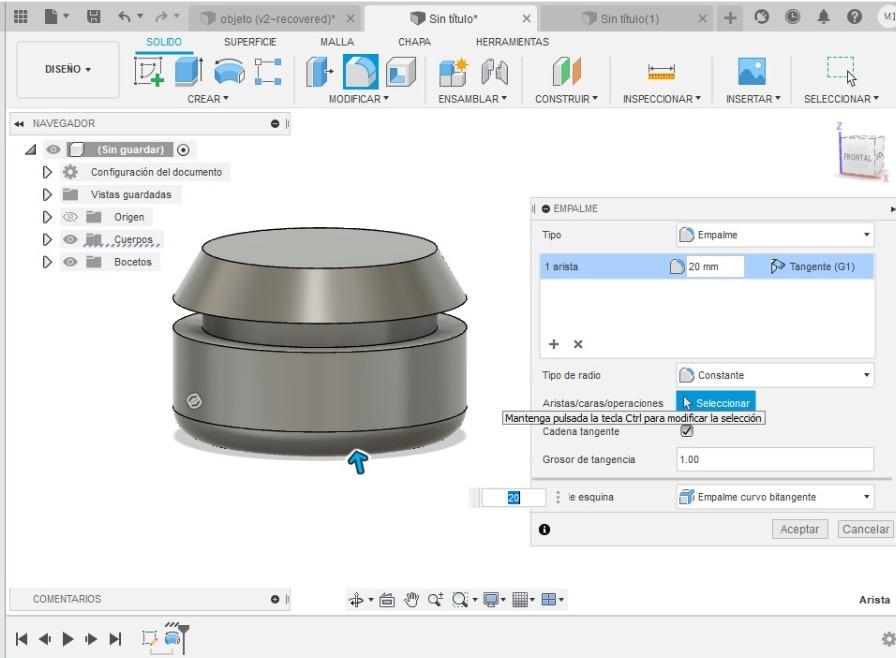The image size is (896, 658).
Task: Click the Job Status clock icon
Action: point(793,17)
